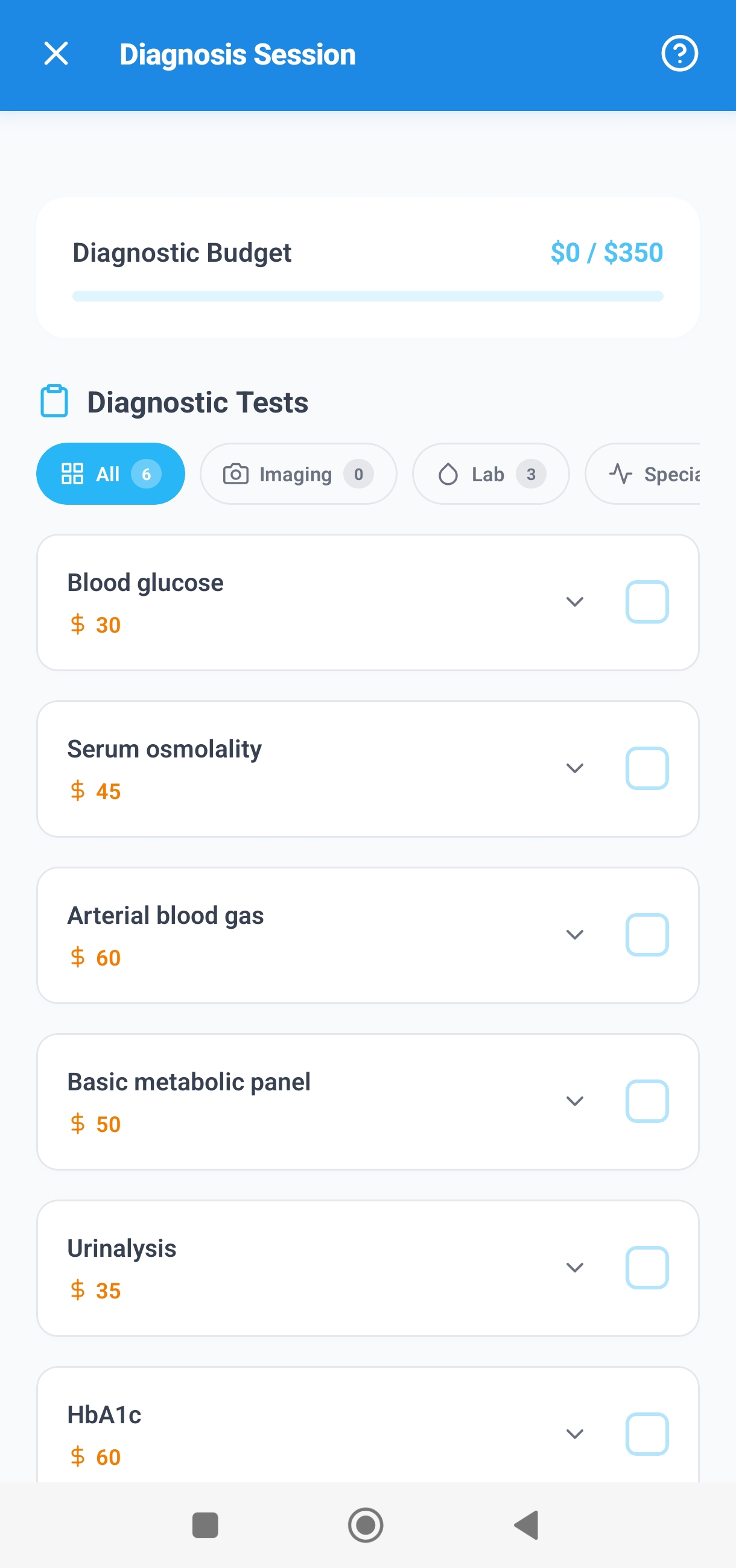Click the Diagnostic Budget progress bar
736x1568 pixels.
coord(367,297)
